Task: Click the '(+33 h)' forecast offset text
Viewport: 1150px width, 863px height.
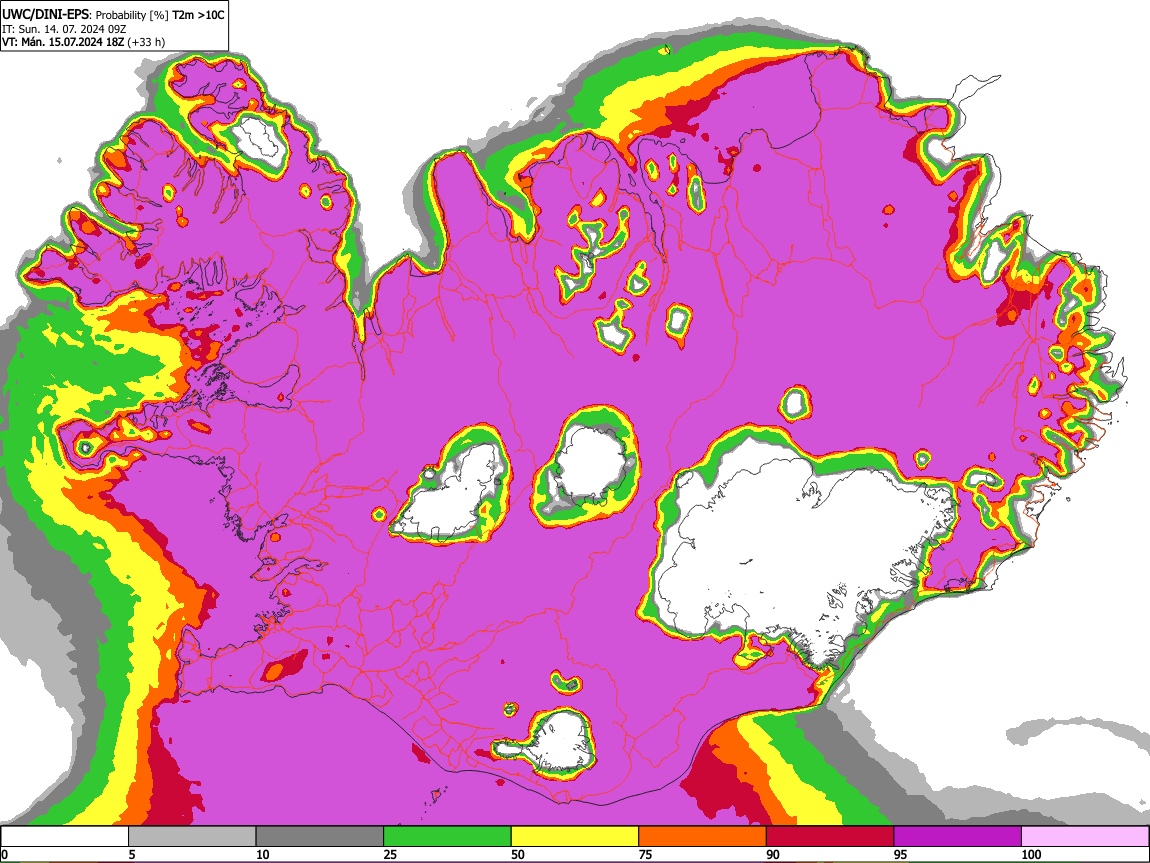Action: point(147,43)
